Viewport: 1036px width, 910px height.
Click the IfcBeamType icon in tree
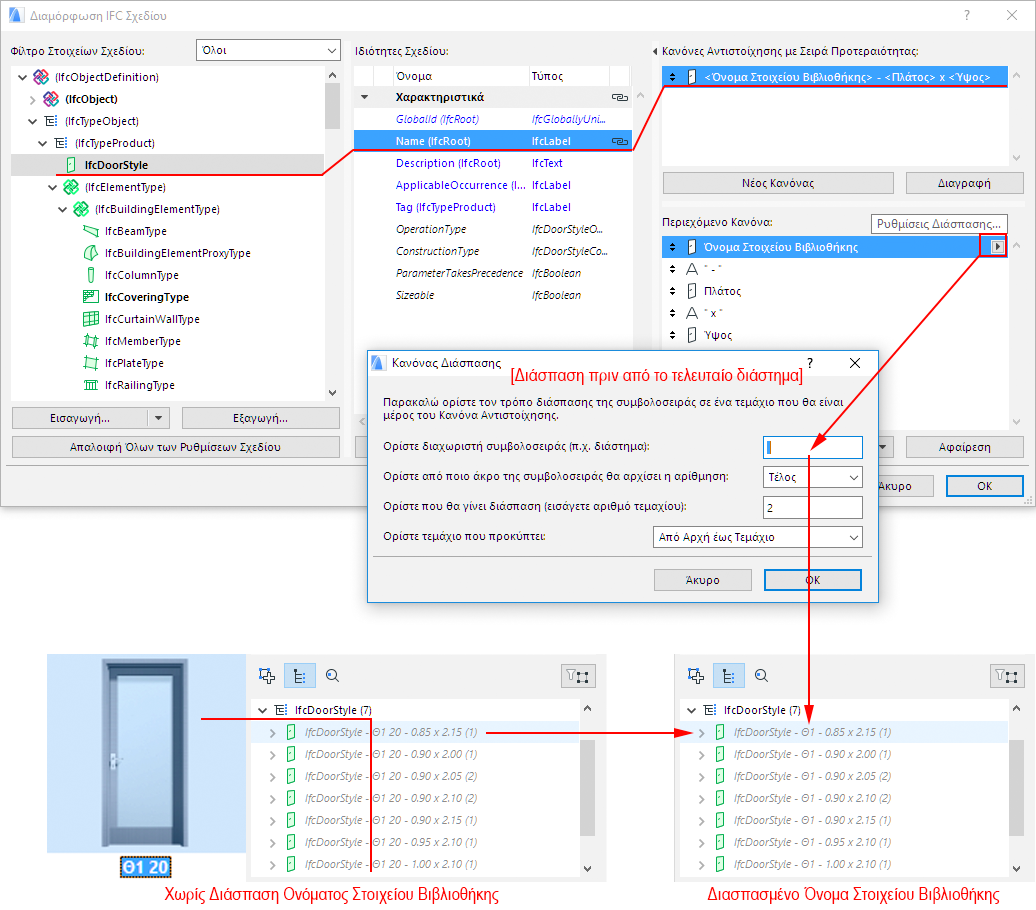point(91,231)
